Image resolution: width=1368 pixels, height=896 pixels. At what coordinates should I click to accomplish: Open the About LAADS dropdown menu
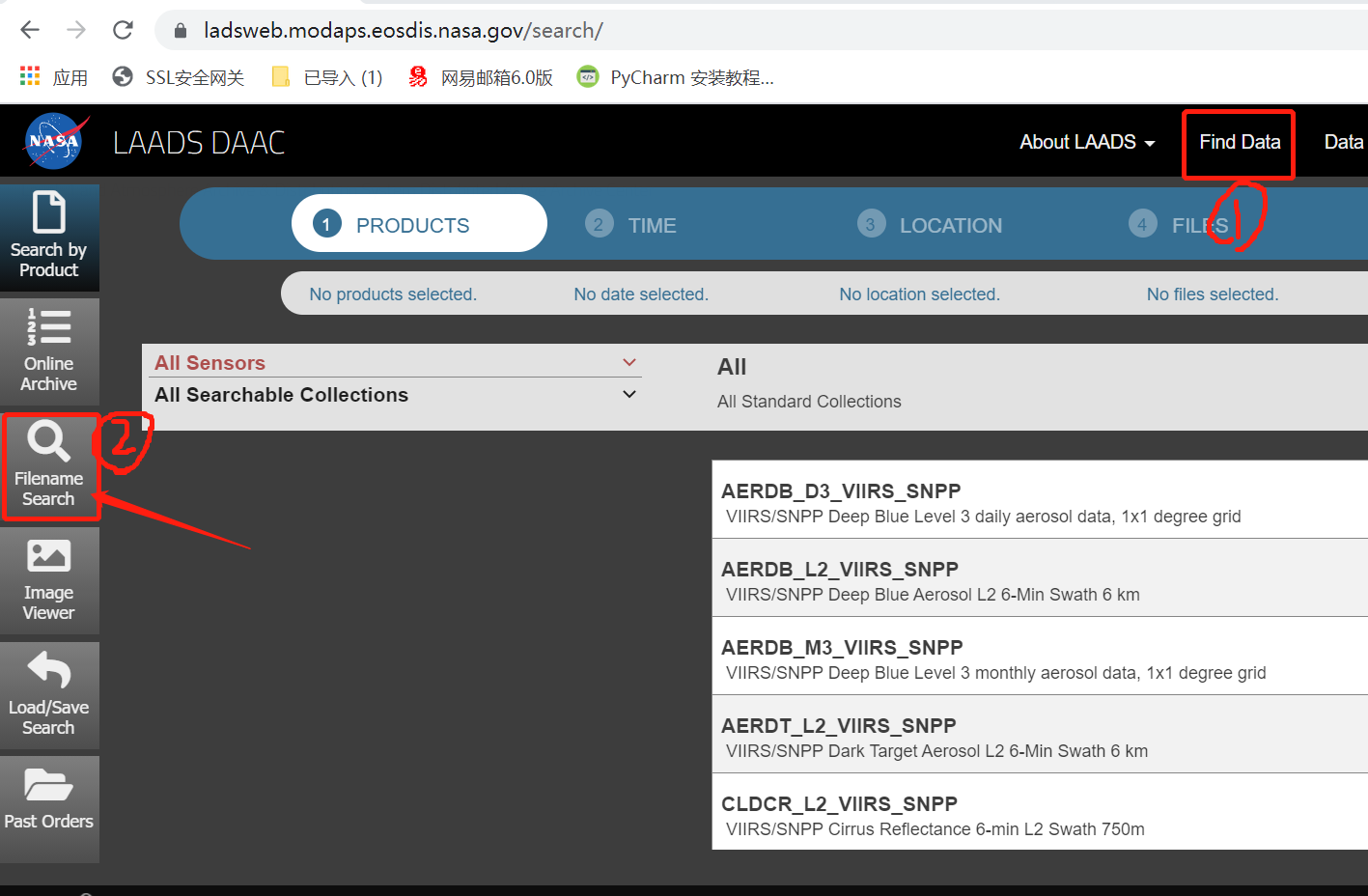point(1086,141)
